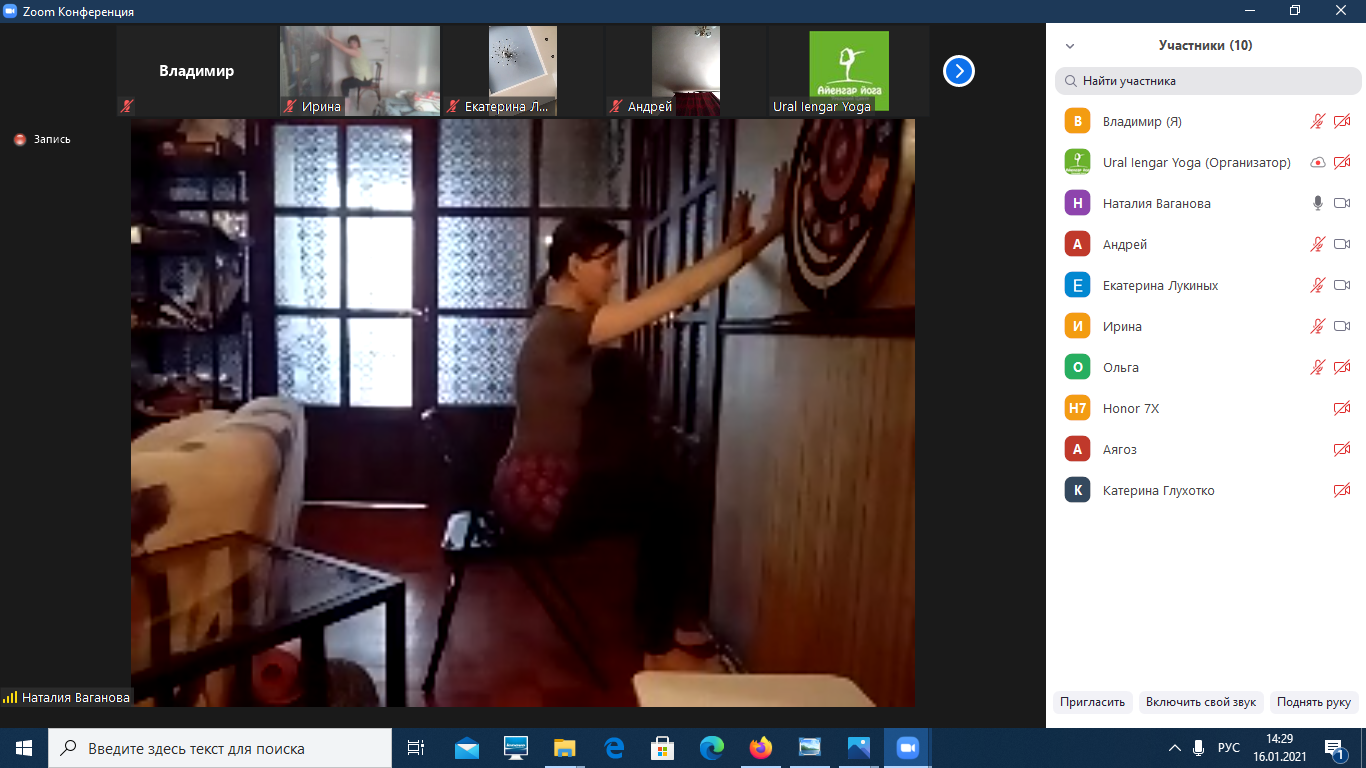1366x768 pixels.
Task: Collapse the Участники panel with the chevron
Action: (1070, 46)
